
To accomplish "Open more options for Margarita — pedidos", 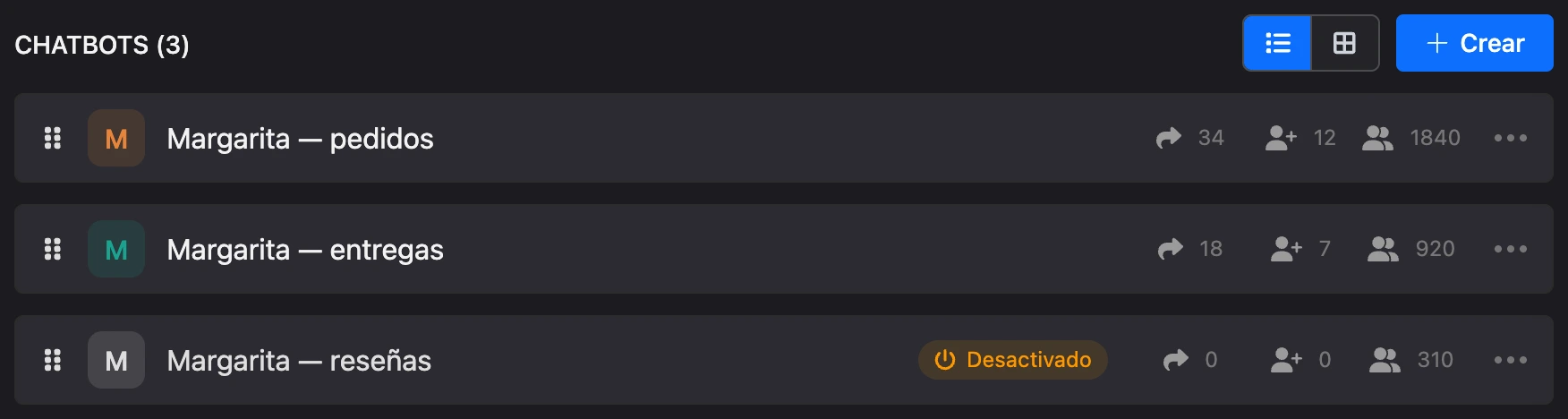I will tap(1511, 138).
